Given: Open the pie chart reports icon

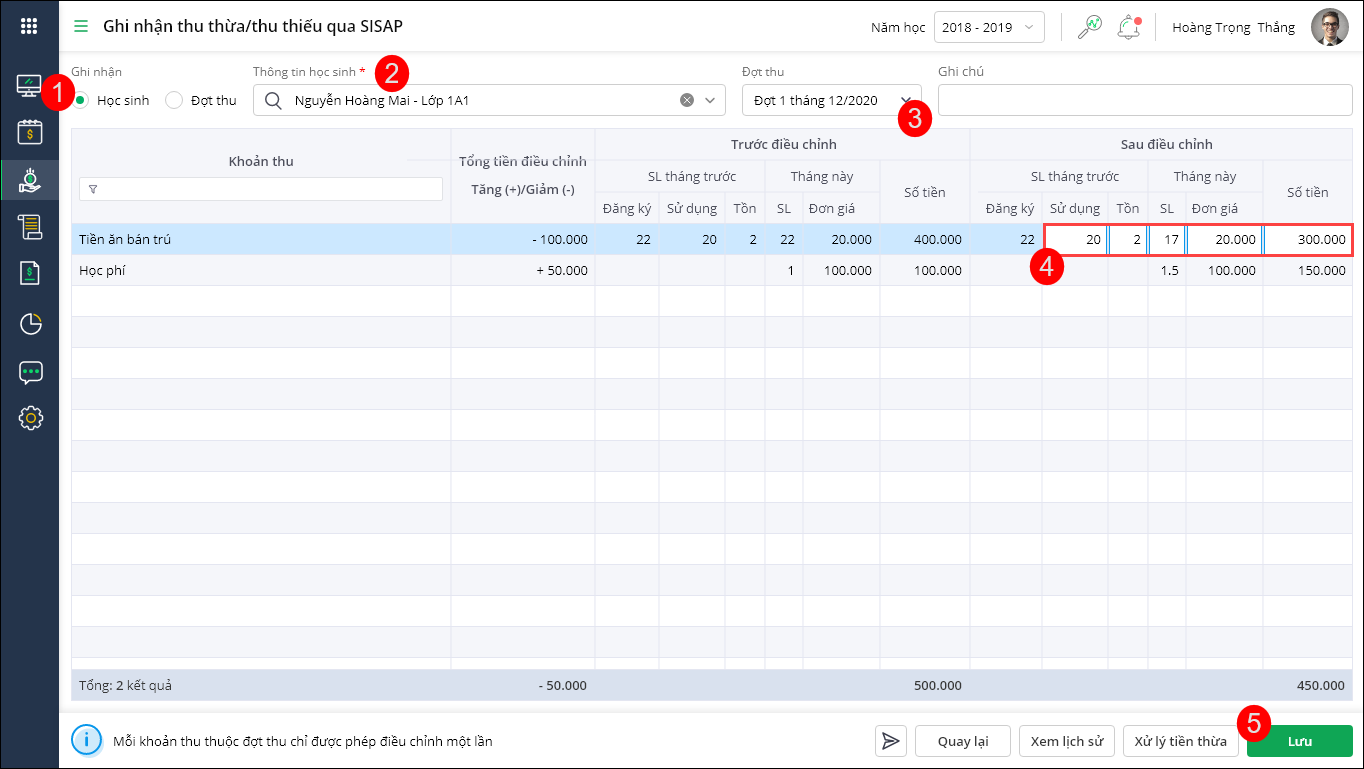Looking at the screenshot, I should pyautogui.click(x=30, y=323).
